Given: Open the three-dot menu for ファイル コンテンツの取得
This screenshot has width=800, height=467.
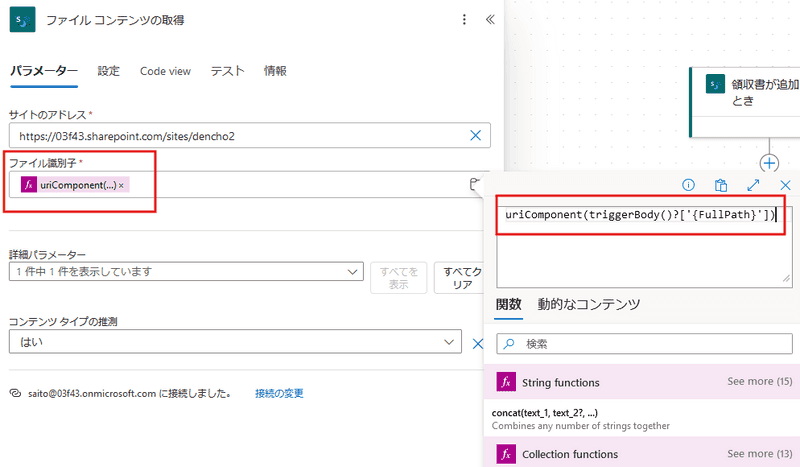Looking at the screenshot, I should point(464,20).
